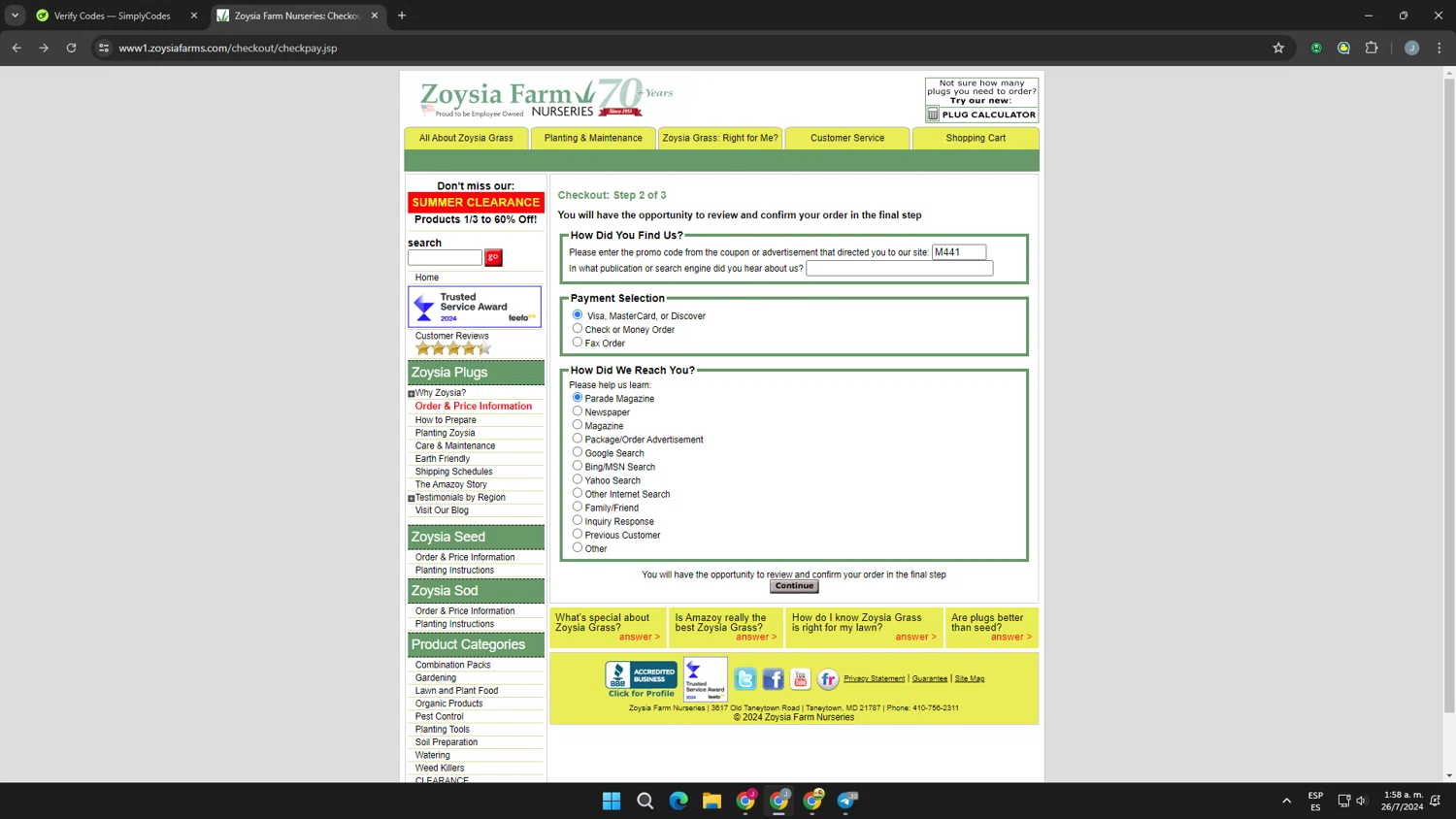Open Telegram from taskbar
The width and height of the screenshot is (1456, 819).
click(846, 801)
